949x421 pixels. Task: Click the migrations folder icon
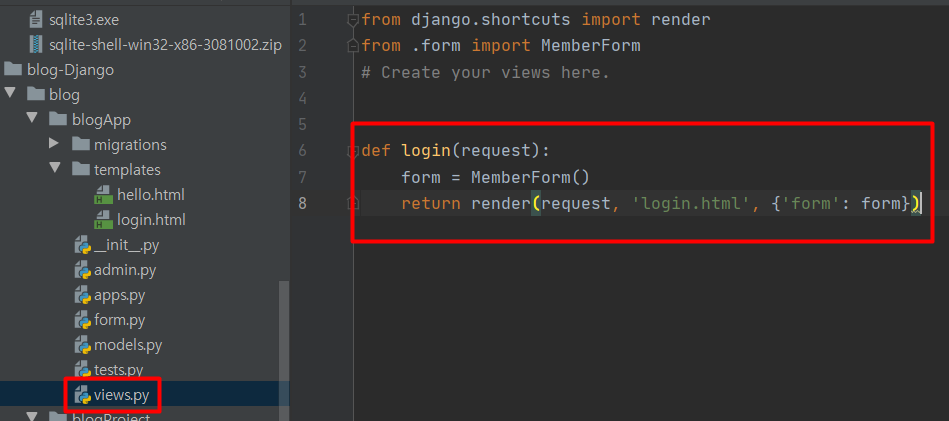click(x=80, y=144)
